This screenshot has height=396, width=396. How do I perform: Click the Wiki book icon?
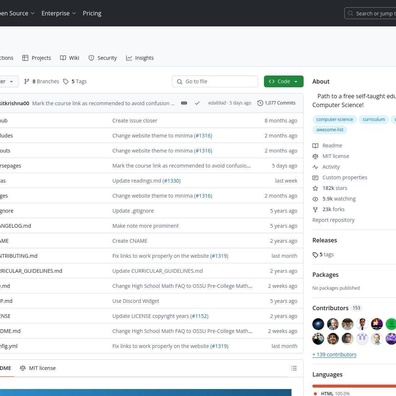tap(63, 58)
